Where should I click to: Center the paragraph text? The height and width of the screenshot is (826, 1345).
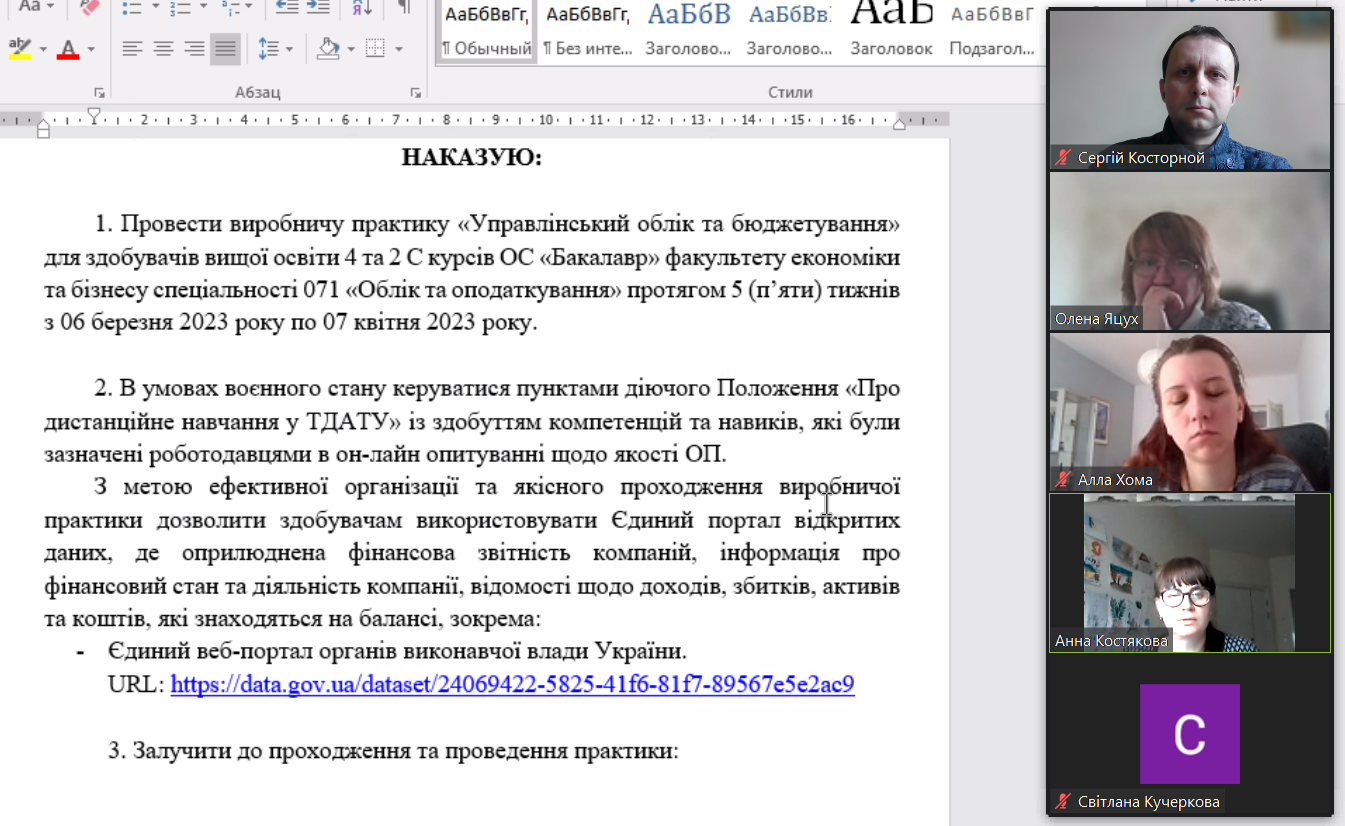coord(163,48)
